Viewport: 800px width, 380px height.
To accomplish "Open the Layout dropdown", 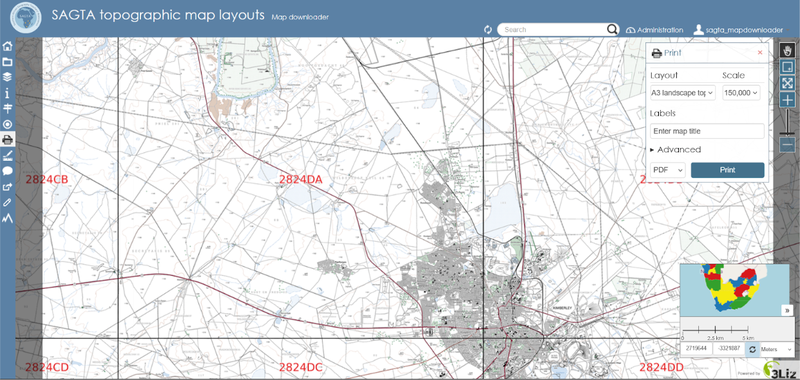I will click(x=683, y=93).
